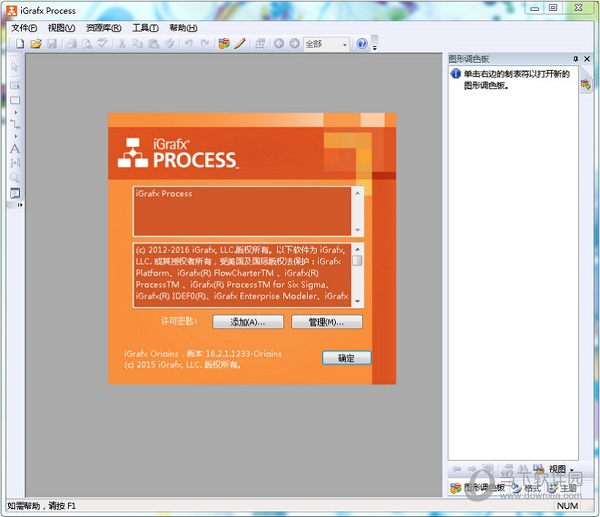Screen dimensions: 600x517
Task: Click the colorful palette icon beside 视图
Action: (539, 468)
